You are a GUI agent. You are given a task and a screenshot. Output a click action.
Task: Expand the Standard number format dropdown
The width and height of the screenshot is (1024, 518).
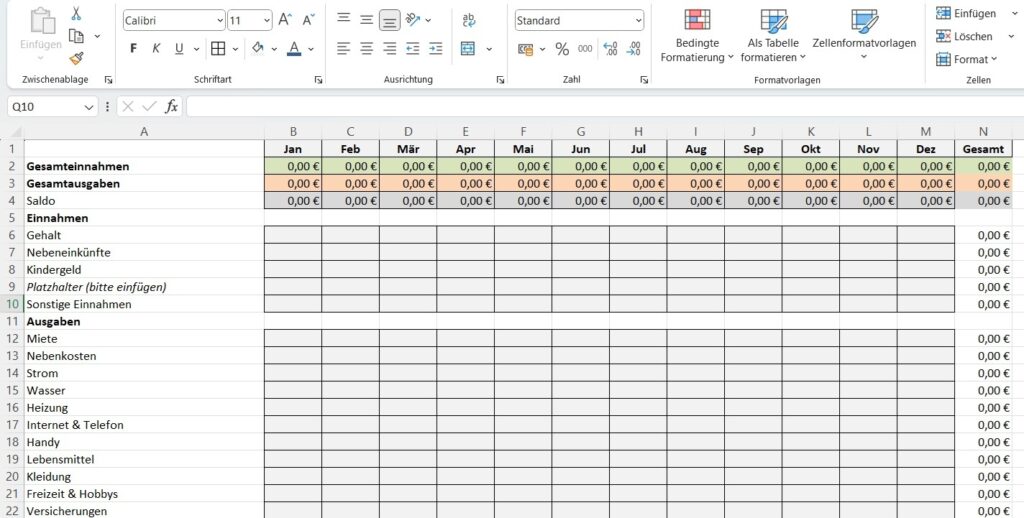pyautogui.click(x=638, y=21)
